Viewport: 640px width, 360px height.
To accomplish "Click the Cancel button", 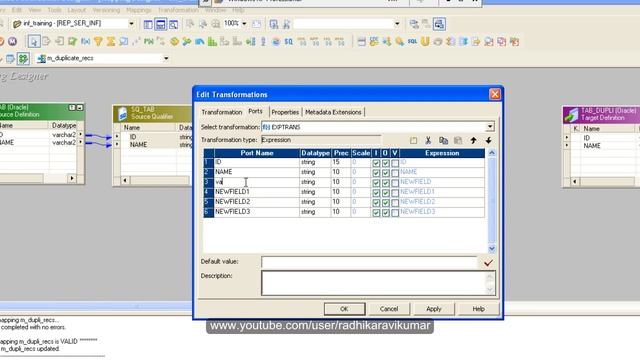I will [389, 309].
